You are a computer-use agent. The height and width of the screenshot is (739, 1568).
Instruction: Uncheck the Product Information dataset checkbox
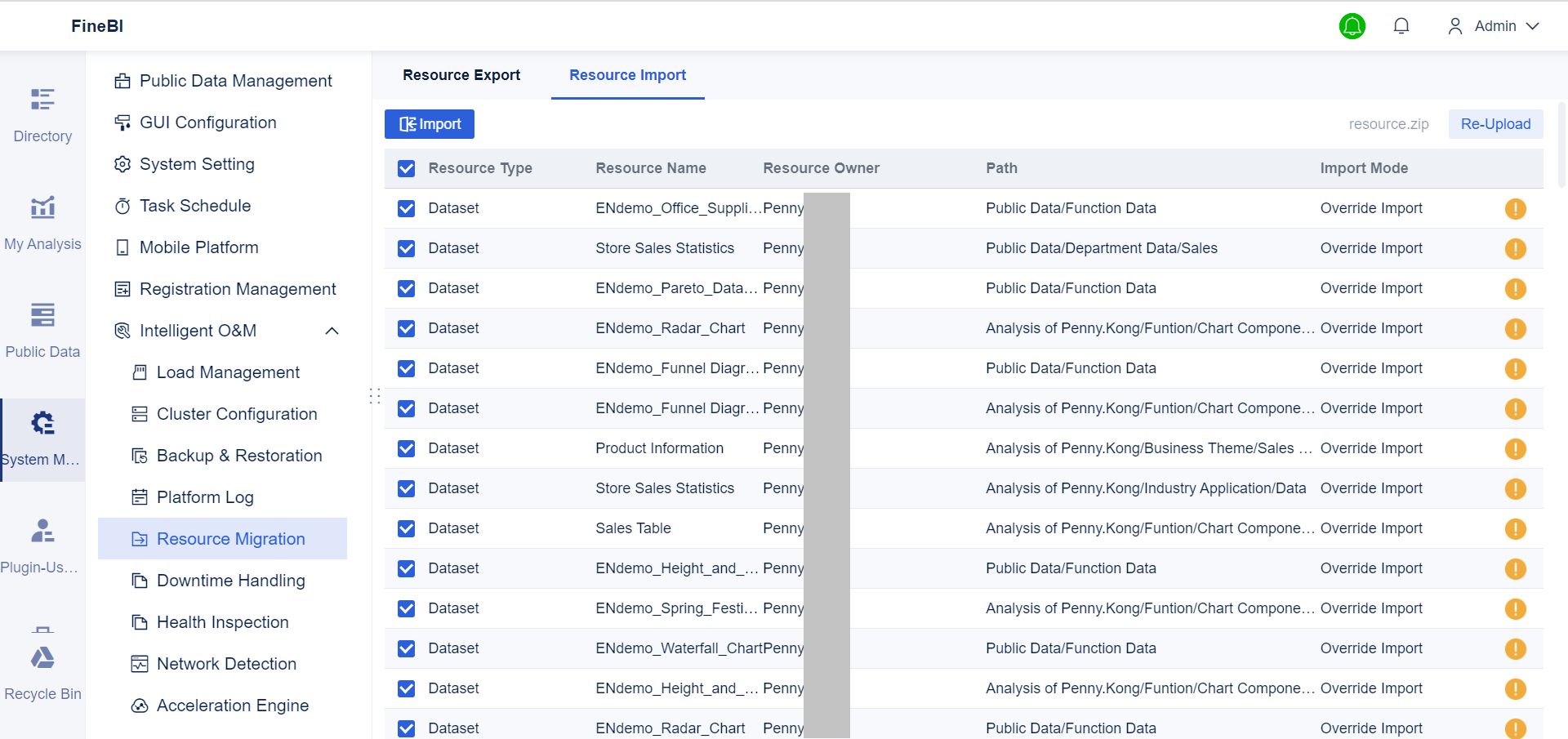pyautogui.click(x=406, y=448)
